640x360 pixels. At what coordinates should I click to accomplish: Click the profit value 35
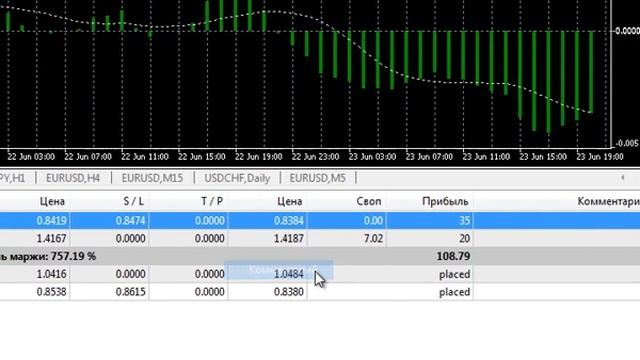[x=464, y=221]
